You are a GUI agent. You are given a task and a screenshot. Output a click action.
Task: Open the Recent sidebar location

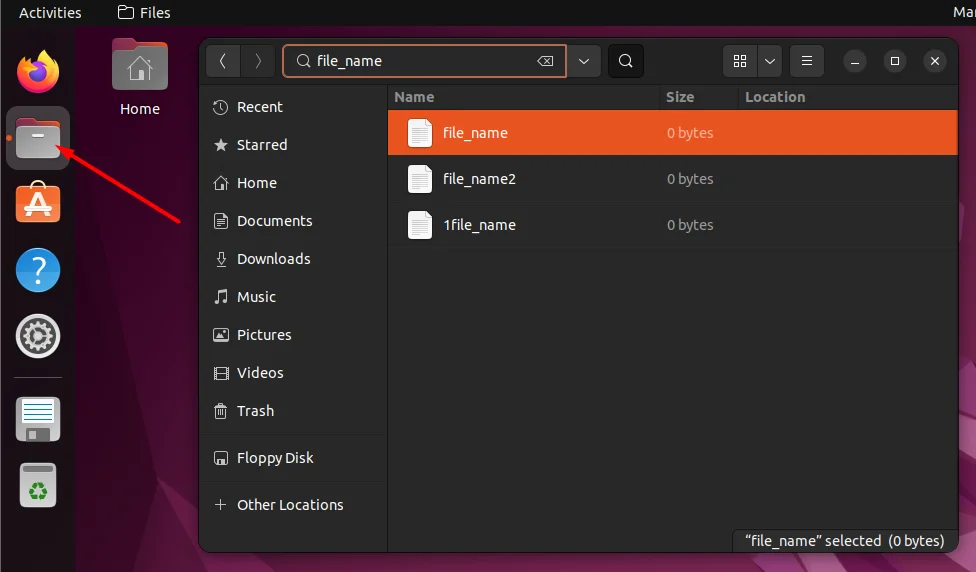tap(293, 107)
